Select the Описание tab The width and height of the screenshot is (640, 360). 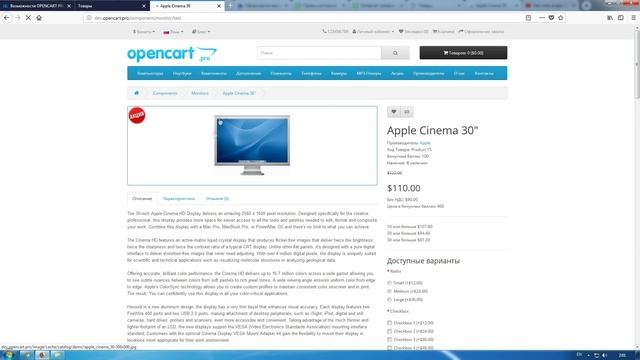[x=142, y=198]
